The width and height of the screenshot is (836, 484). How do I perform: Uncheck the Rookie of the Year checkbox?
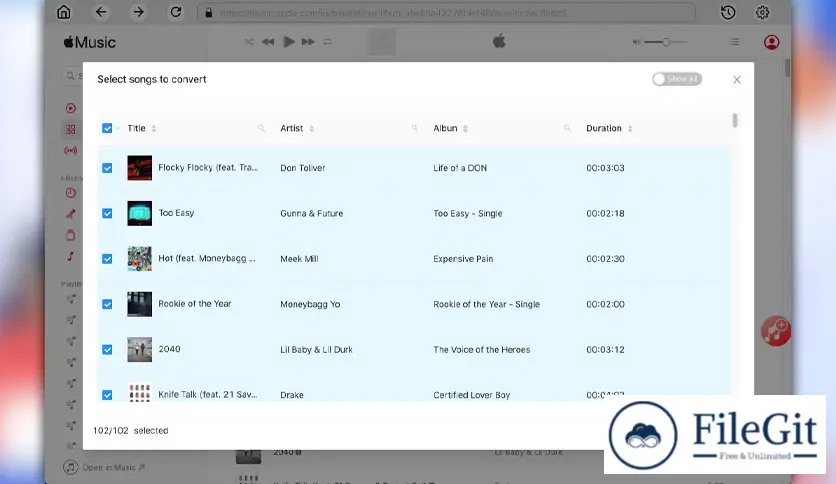point(107,304)
